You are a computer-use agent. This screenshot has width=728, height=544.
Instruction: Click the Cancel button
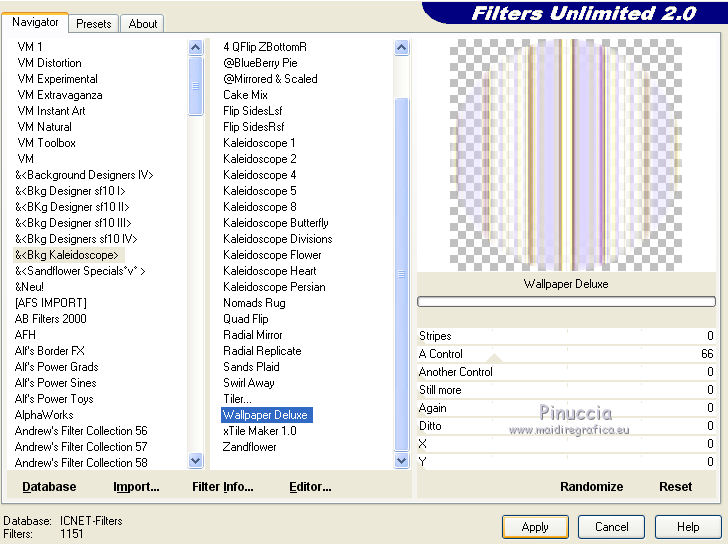point(611,527)
